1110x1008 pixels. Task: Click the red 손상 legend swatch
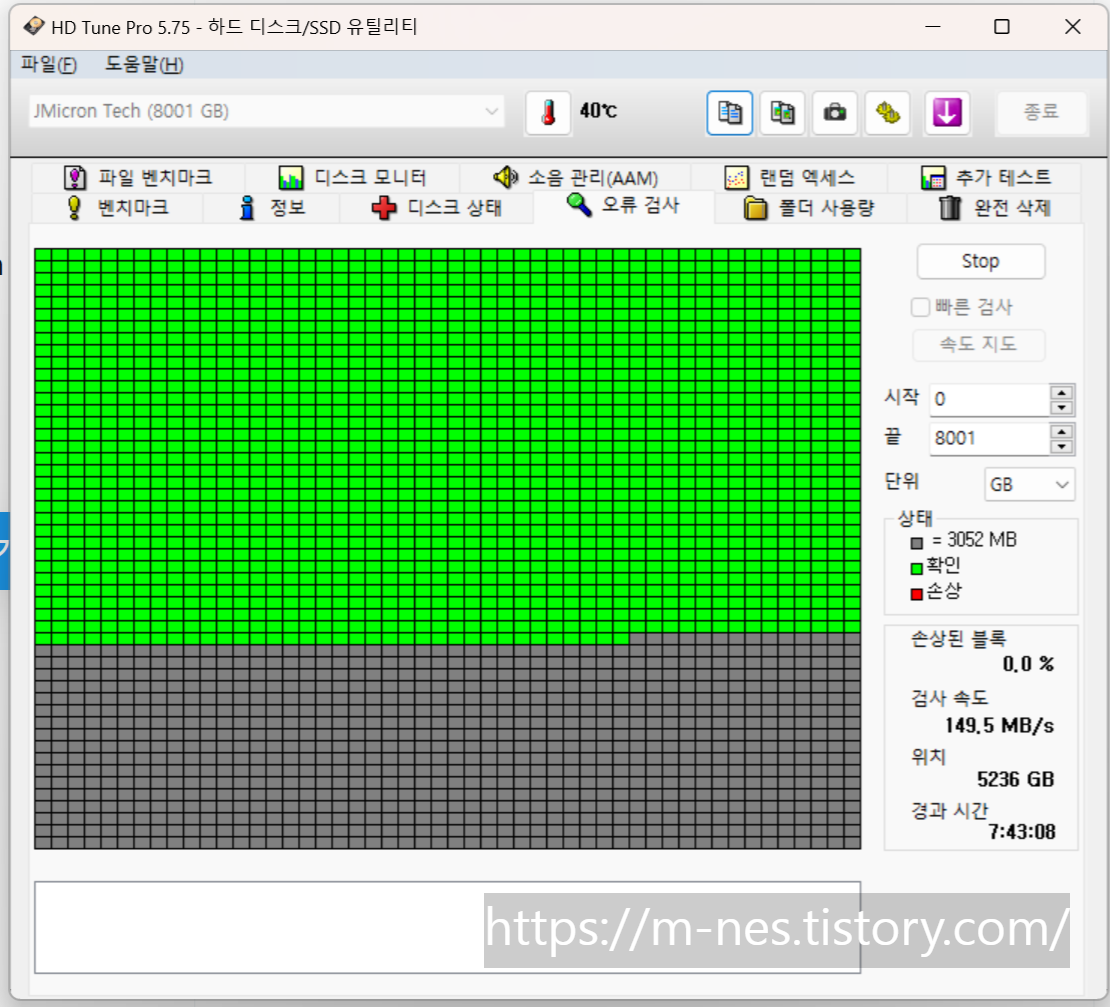[917, 594]
